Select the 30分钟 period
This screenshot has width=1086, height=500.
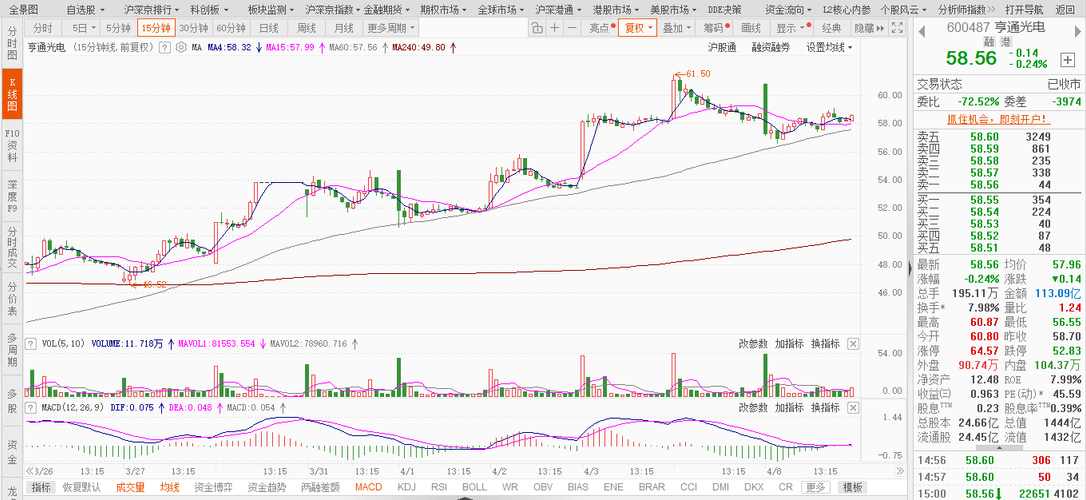193,28
